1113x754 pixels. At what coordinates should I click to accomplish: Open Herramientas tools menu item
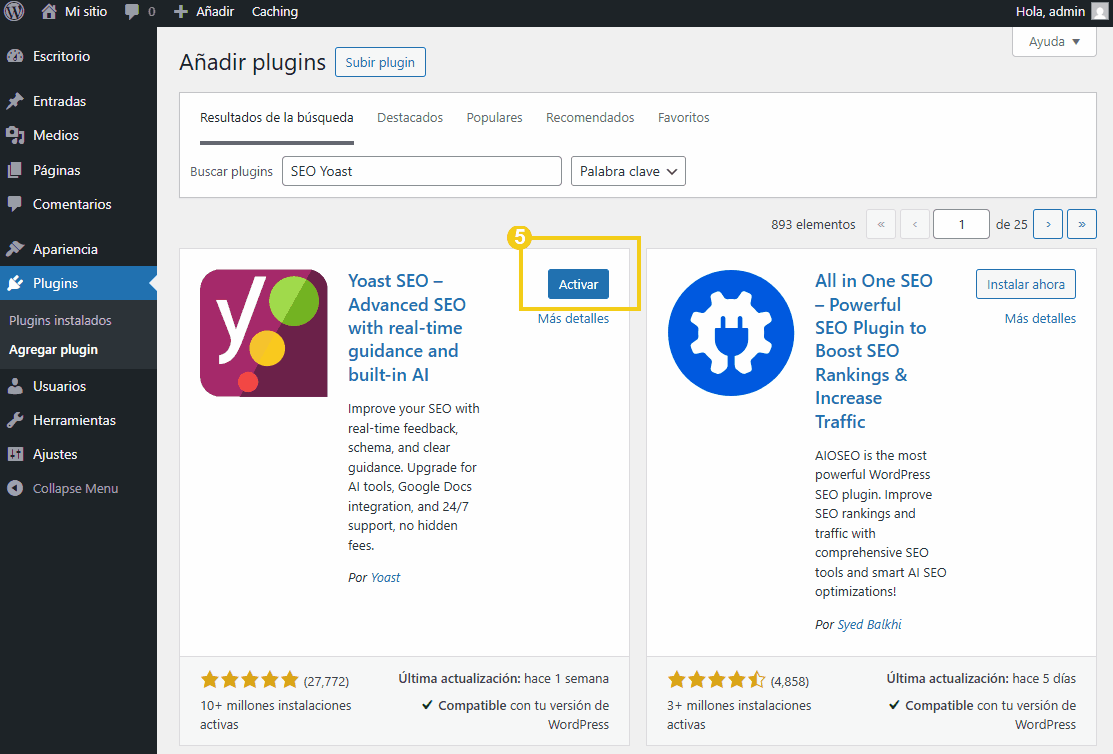pyautogui.click(x=74, y=420)
